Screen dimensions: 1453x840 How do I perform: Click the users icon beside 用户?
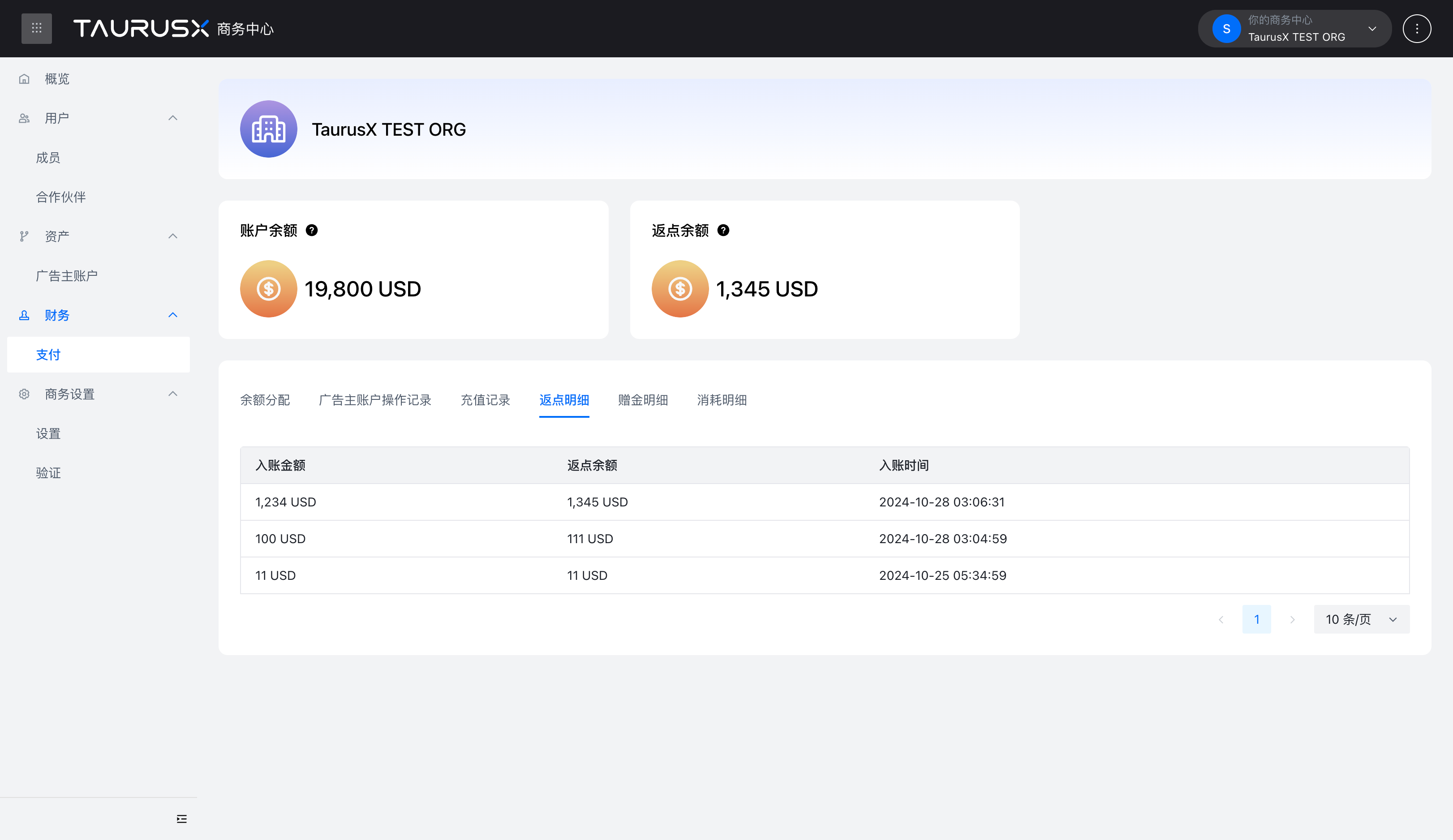point(24,118)
